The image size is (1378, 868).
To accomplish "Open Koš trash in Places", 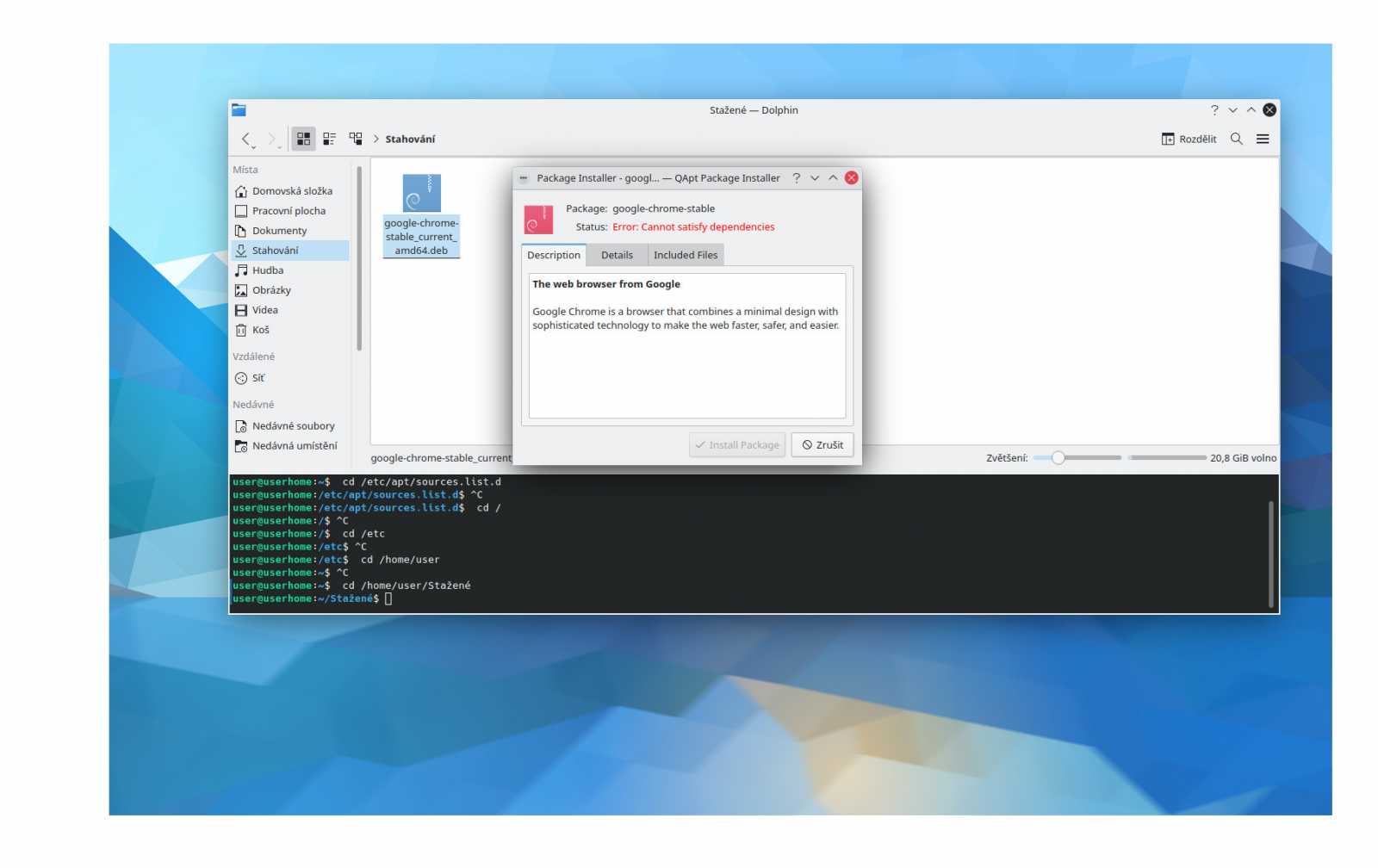I will point(291,330).
